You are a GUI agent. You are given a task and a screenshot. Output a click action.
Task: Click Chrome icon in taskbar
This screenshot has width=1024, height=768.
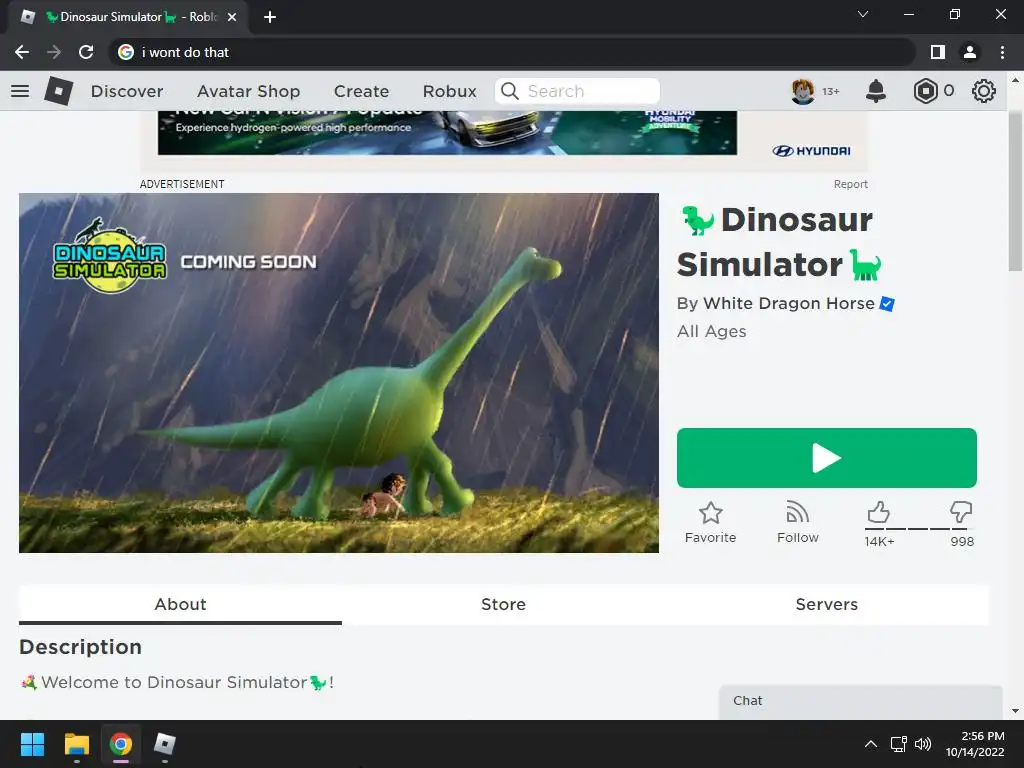[121, 744]
